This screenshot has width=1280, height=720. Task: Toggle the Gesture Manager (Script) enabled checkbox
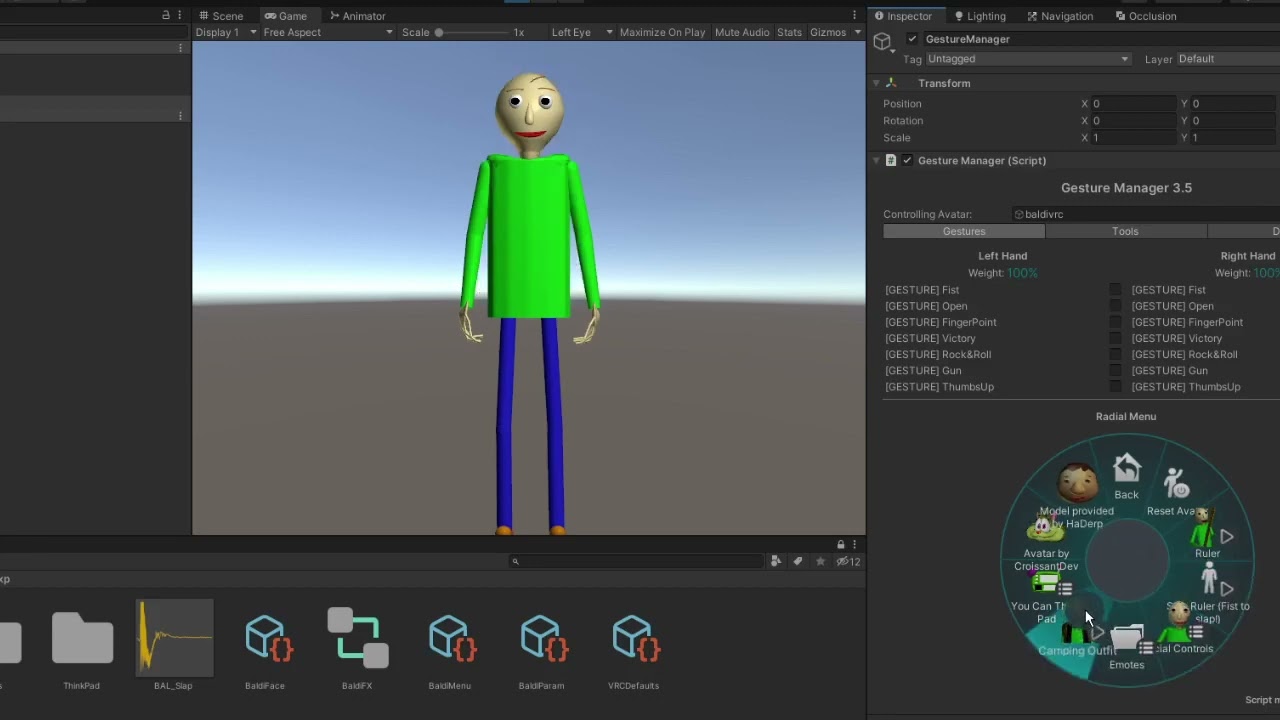pyautogui.click(x=907, y=160)
